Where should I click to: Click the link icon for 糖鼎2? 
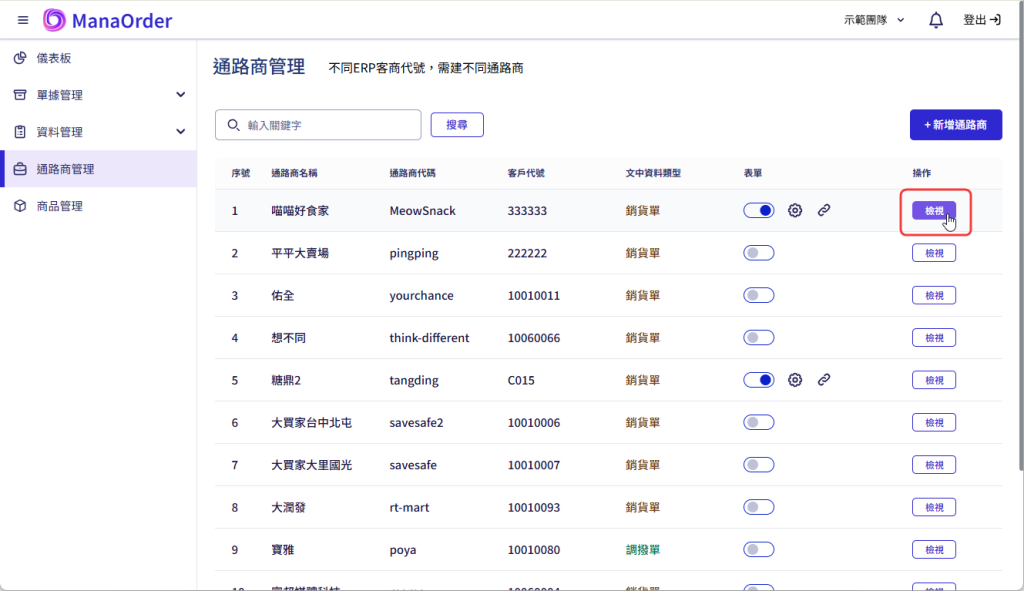(824, 380)
